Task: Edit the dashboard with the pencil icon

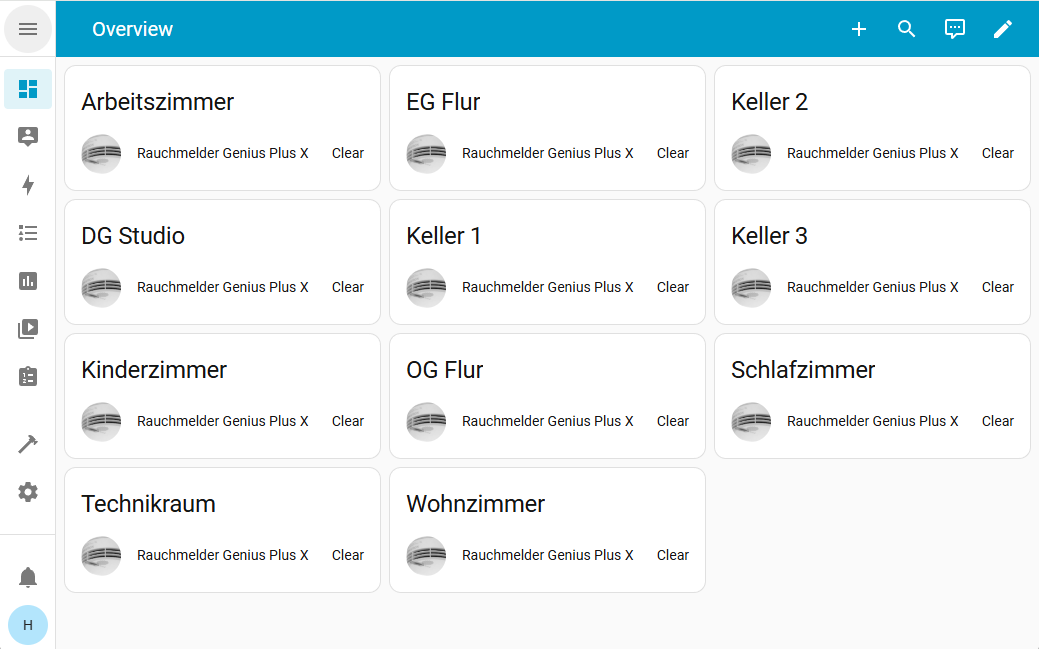Action: coord(1002,29)
